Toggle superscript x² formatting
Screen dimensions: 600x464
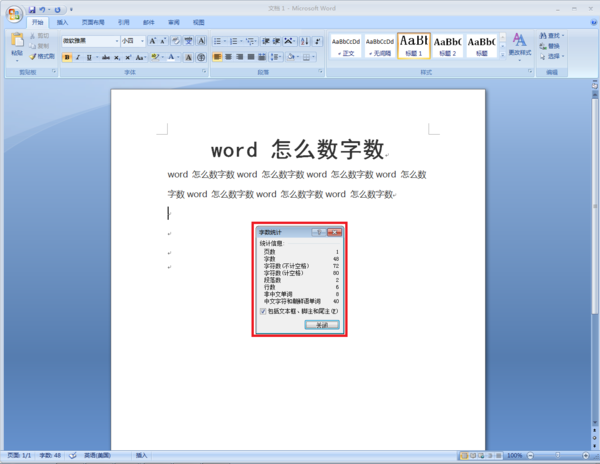click(128, 57)
